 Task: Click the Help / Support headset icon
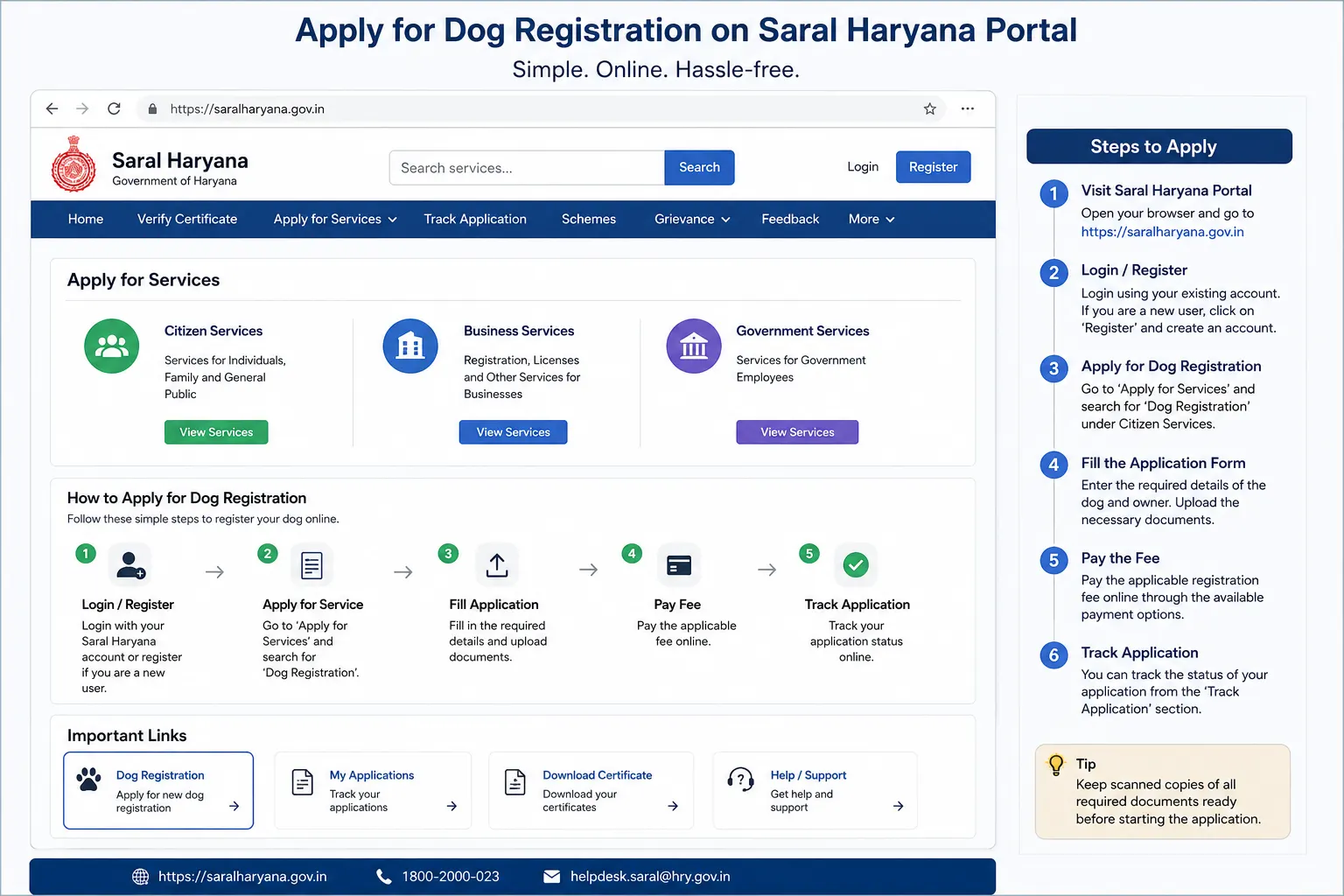click(x=740, y=779)
